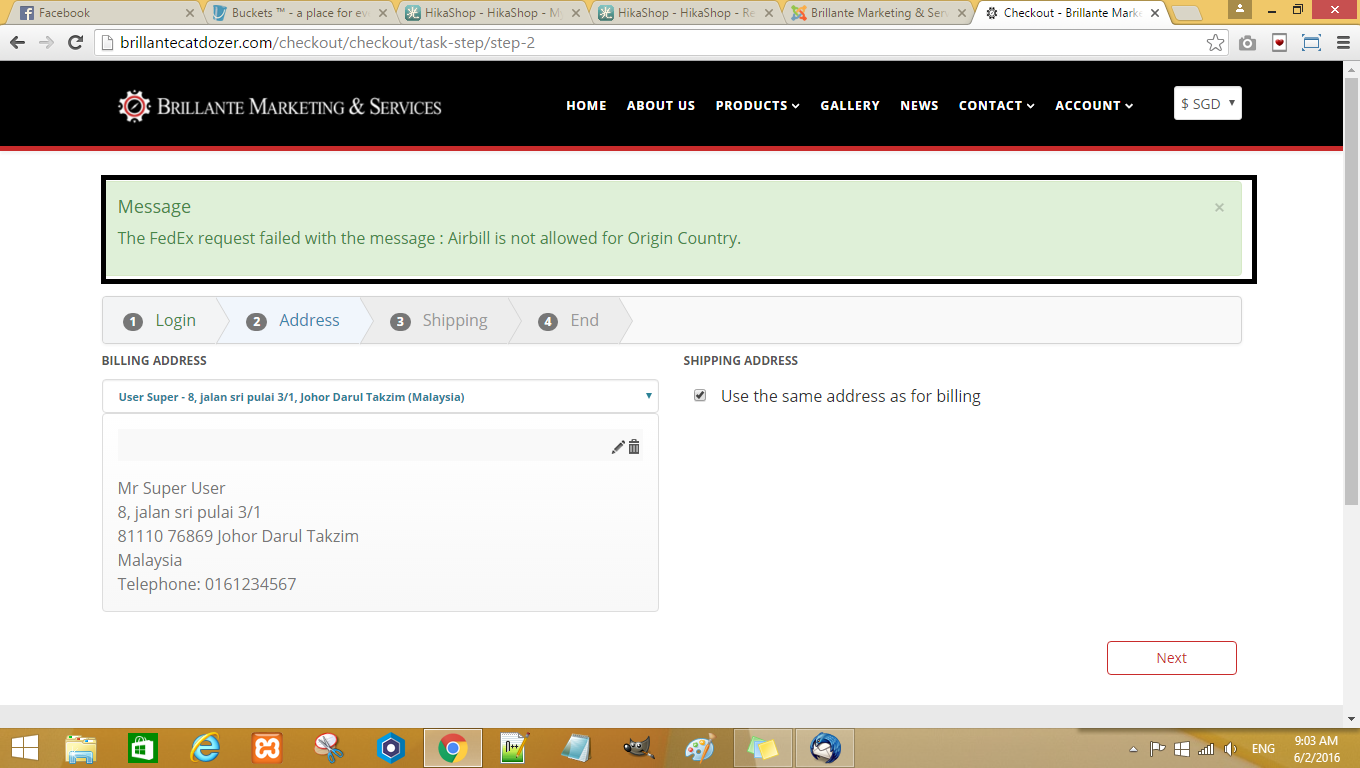Switch to the 'HikaShop - HikaShop - M' tab
1360x768 pixels.
point(494,13)
